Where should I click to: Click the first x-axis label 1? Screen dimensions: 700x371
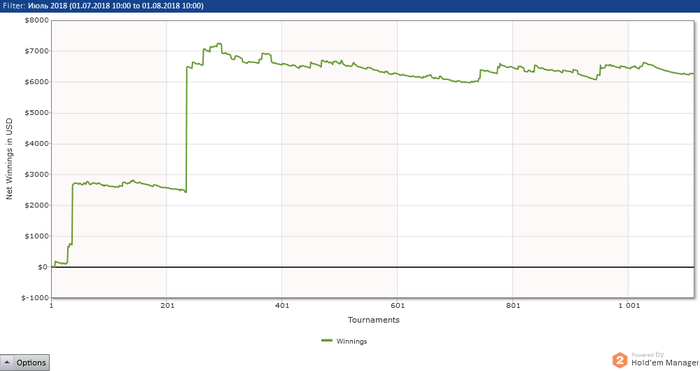tap(51, 305)
